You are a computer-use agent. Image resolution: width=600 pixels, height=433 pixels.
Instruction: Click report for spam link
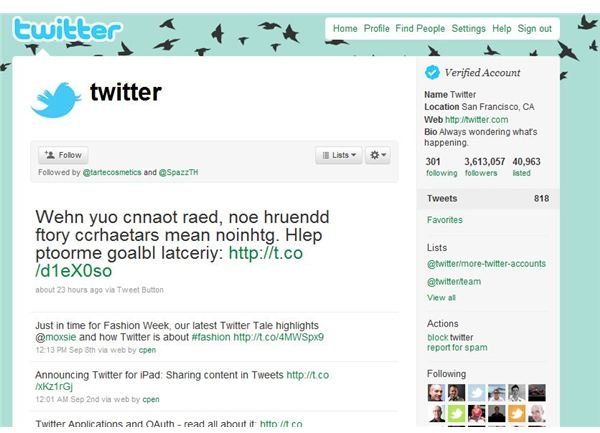457,347
